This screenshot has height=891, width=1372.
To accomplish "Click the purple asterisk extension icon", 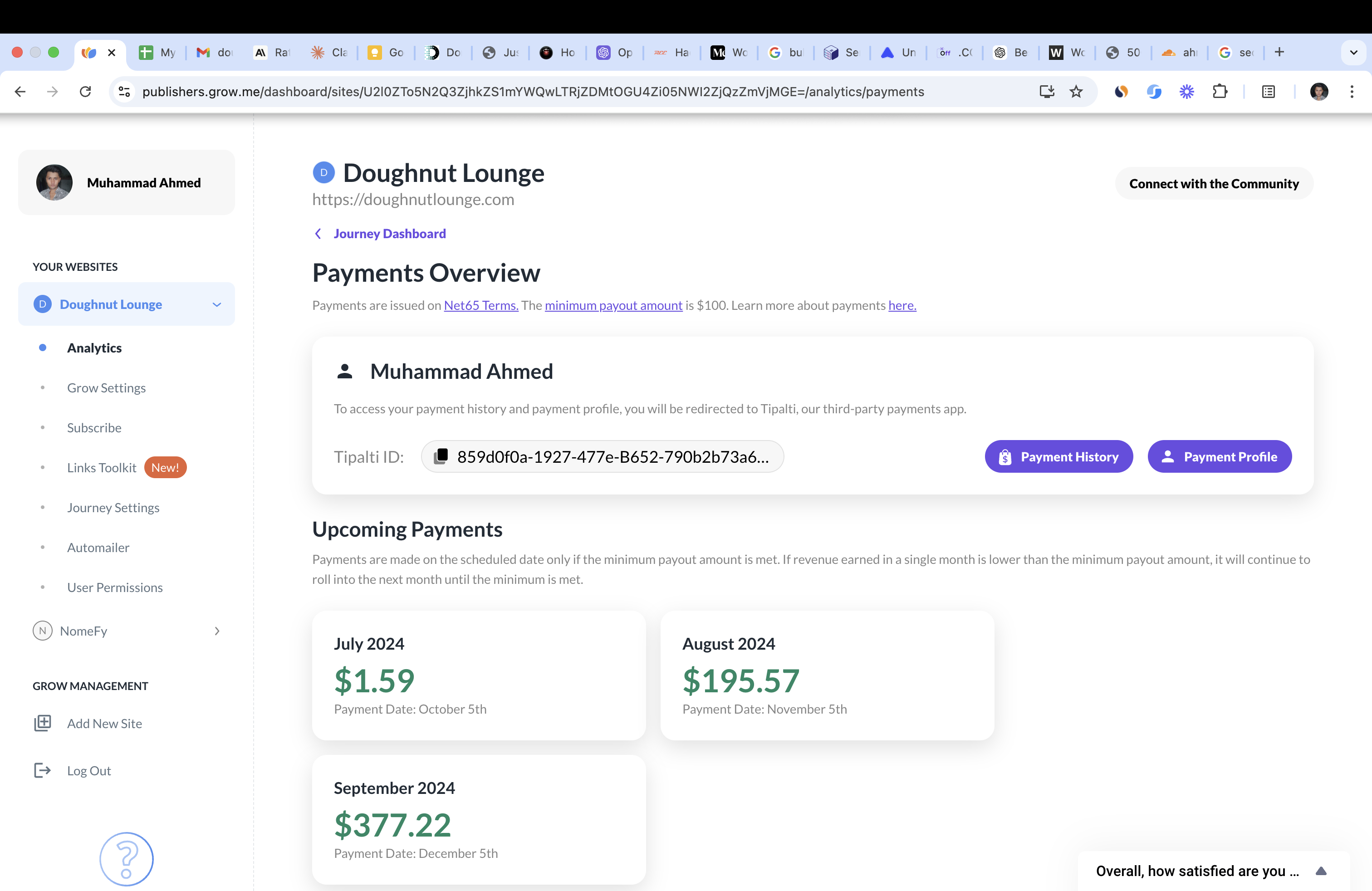I will point(1186,92).
